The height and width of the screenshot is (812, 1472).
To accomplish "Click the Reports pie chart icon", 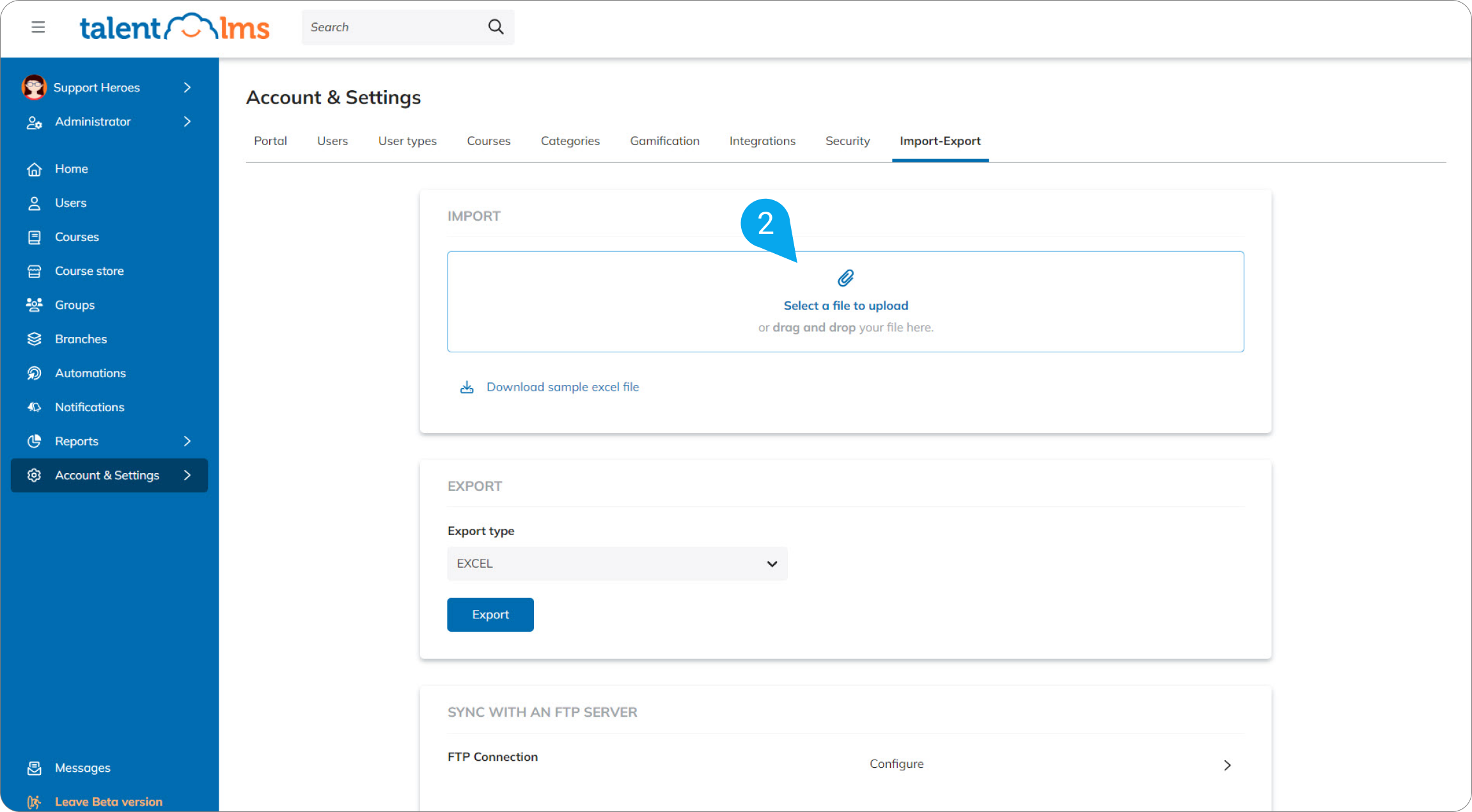I will (35, 441).
